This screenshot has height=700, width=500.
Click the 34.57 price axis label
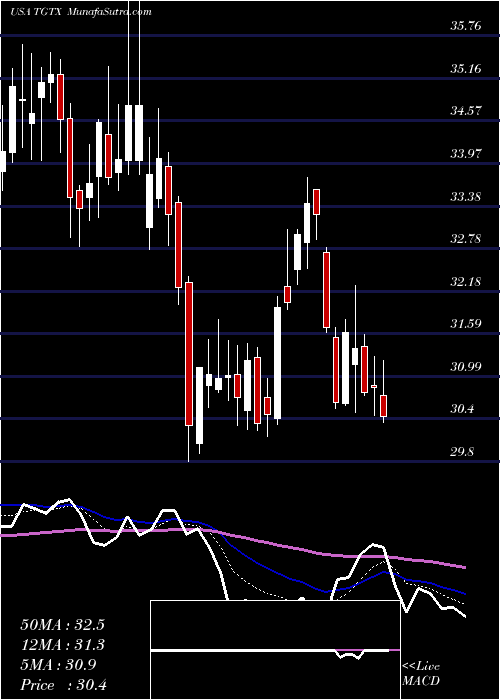[x=466, y=111]
